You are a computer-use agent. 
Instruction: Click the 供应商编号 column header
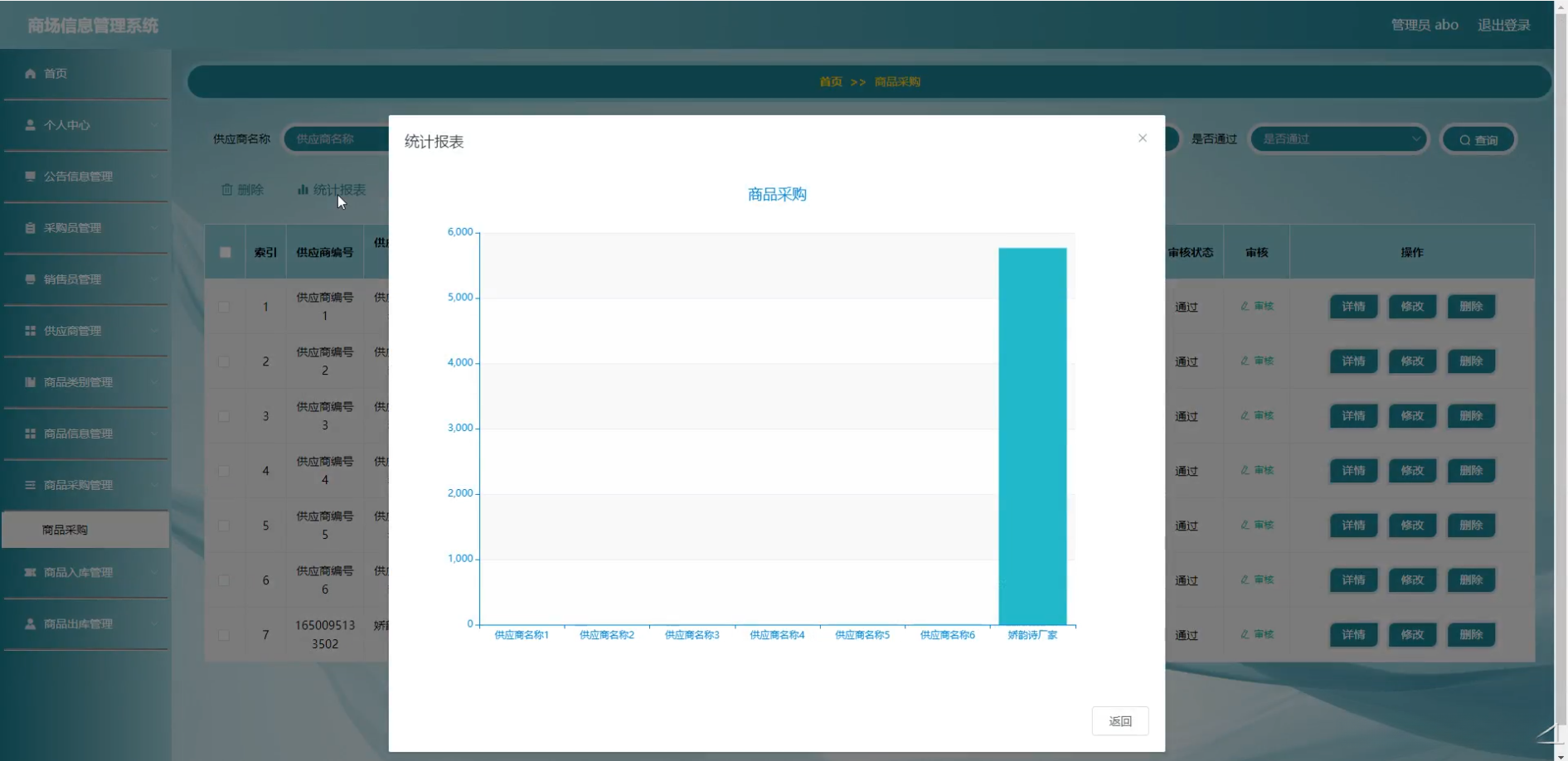[x=325, y=253]
